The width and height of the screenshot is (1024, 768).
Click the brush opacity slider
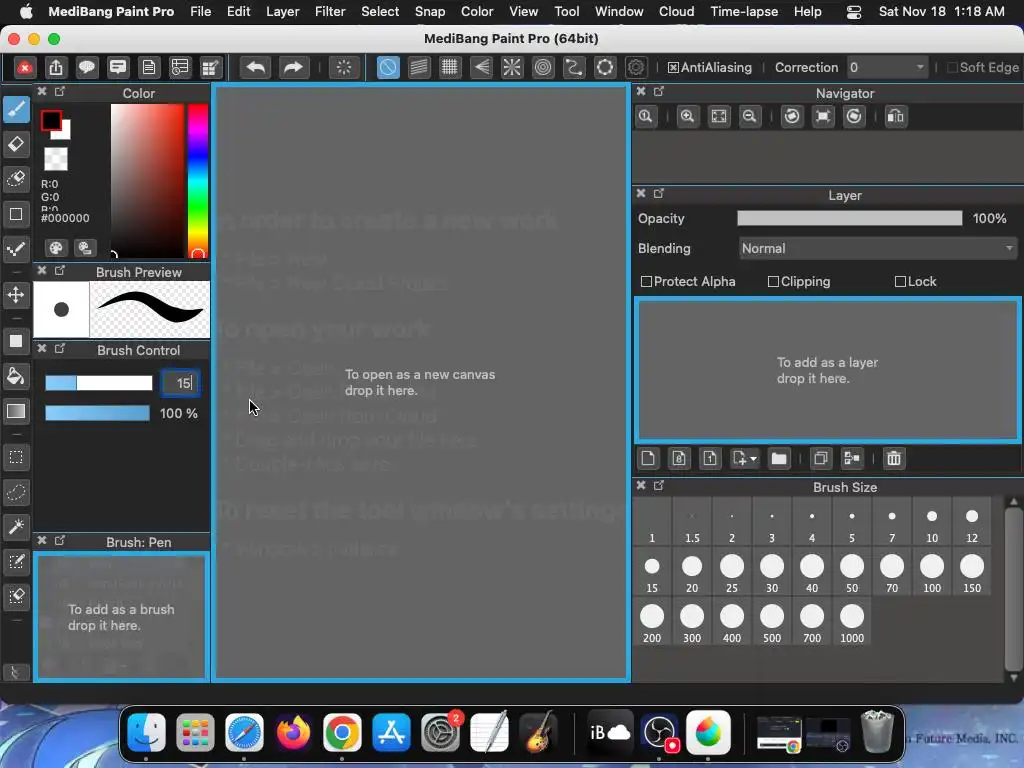pyautogui.click(x=97, y=413)
